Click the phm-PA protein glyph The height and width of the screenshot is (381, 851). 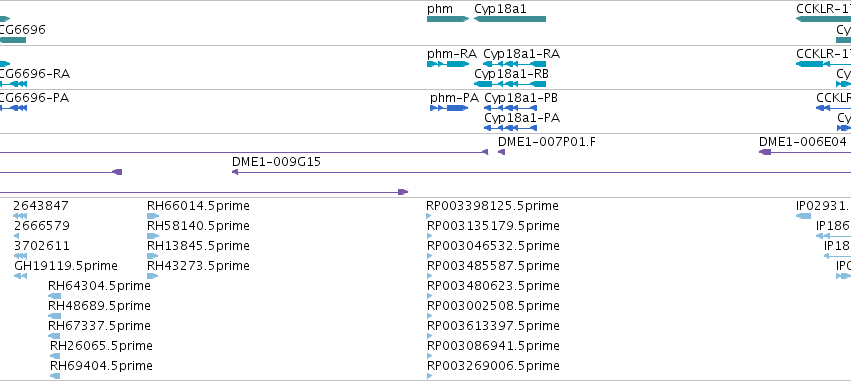(449, 108)
